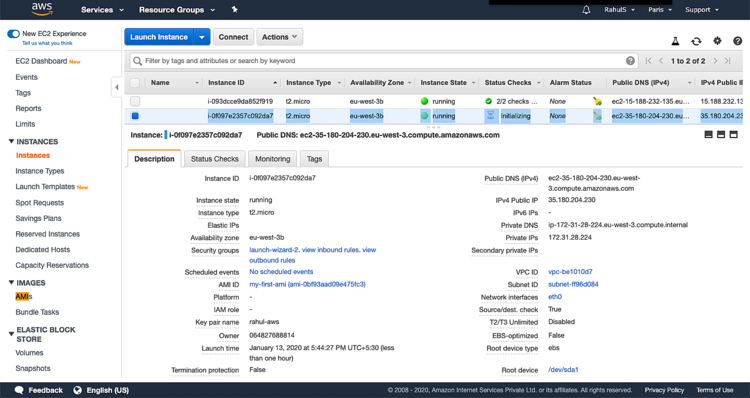Open the help question mark icon
750x398 pixels.
point(738,41)
